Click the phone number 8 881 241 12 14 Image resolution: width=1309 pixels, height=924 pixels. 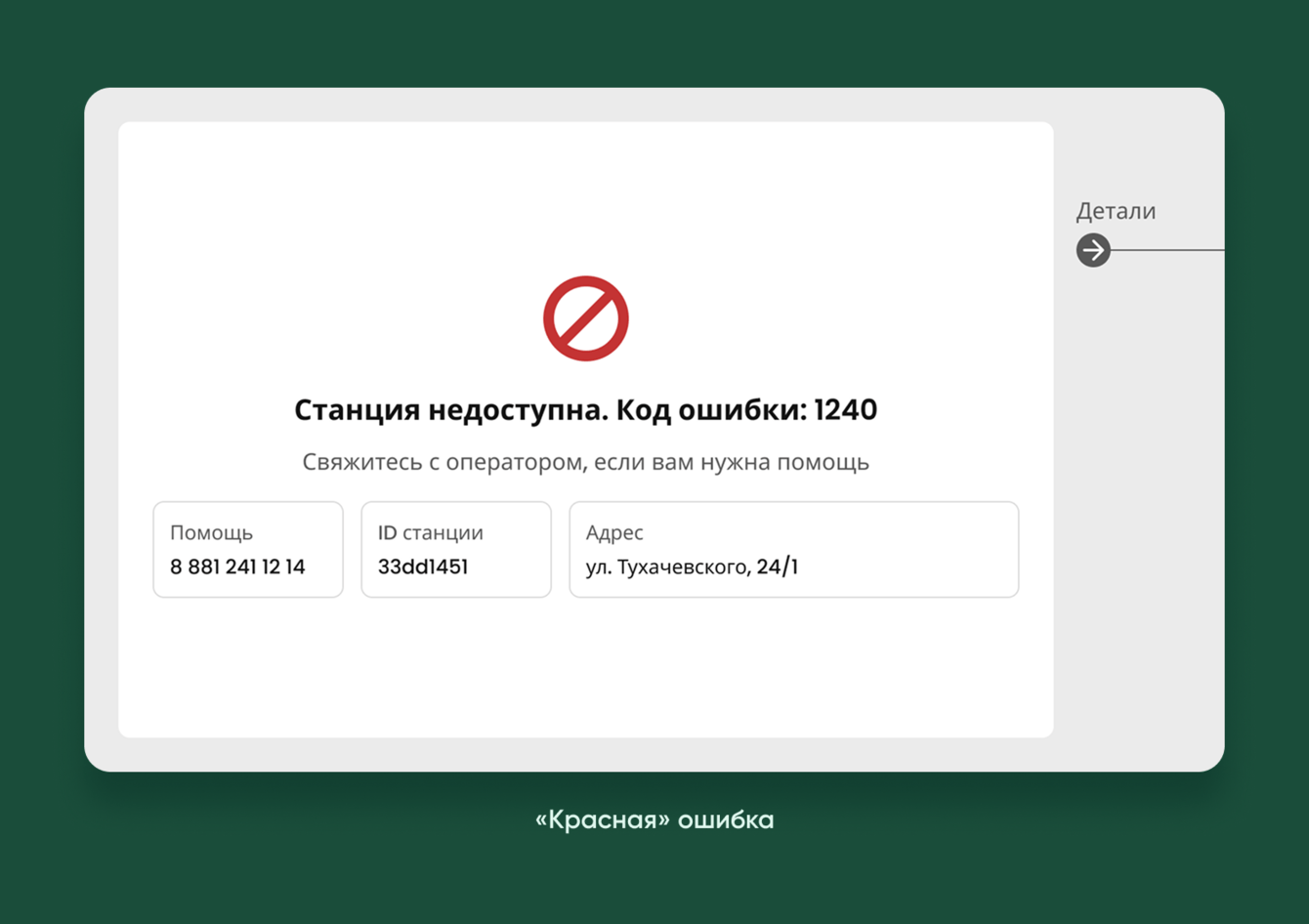click(237, 567)
